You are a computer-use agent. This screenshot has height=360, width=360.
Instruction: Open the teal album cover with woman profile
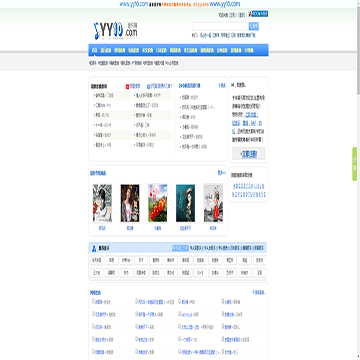coord(186,203)
